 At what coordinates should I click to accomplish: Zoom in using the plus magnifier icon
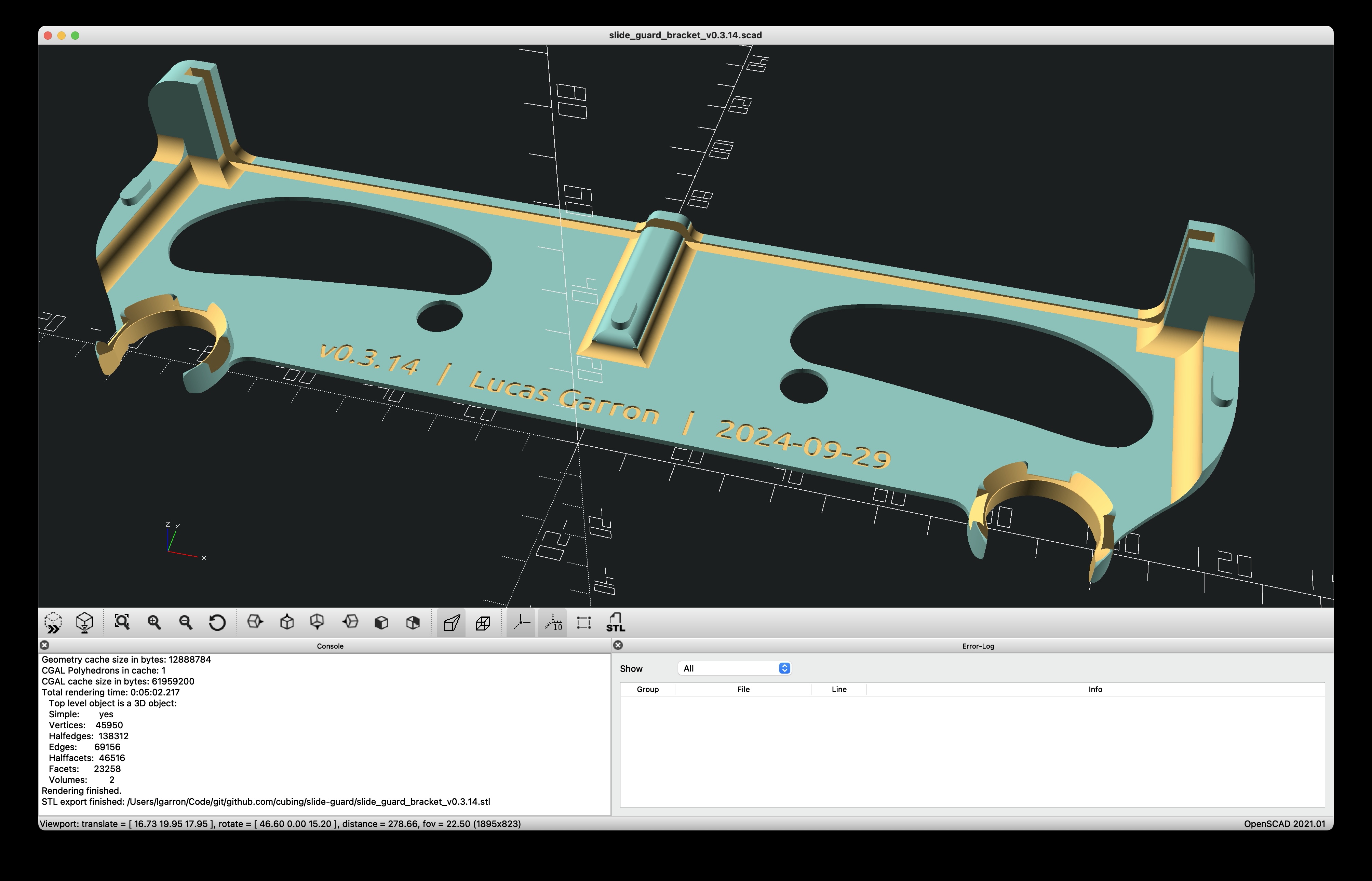154,622
